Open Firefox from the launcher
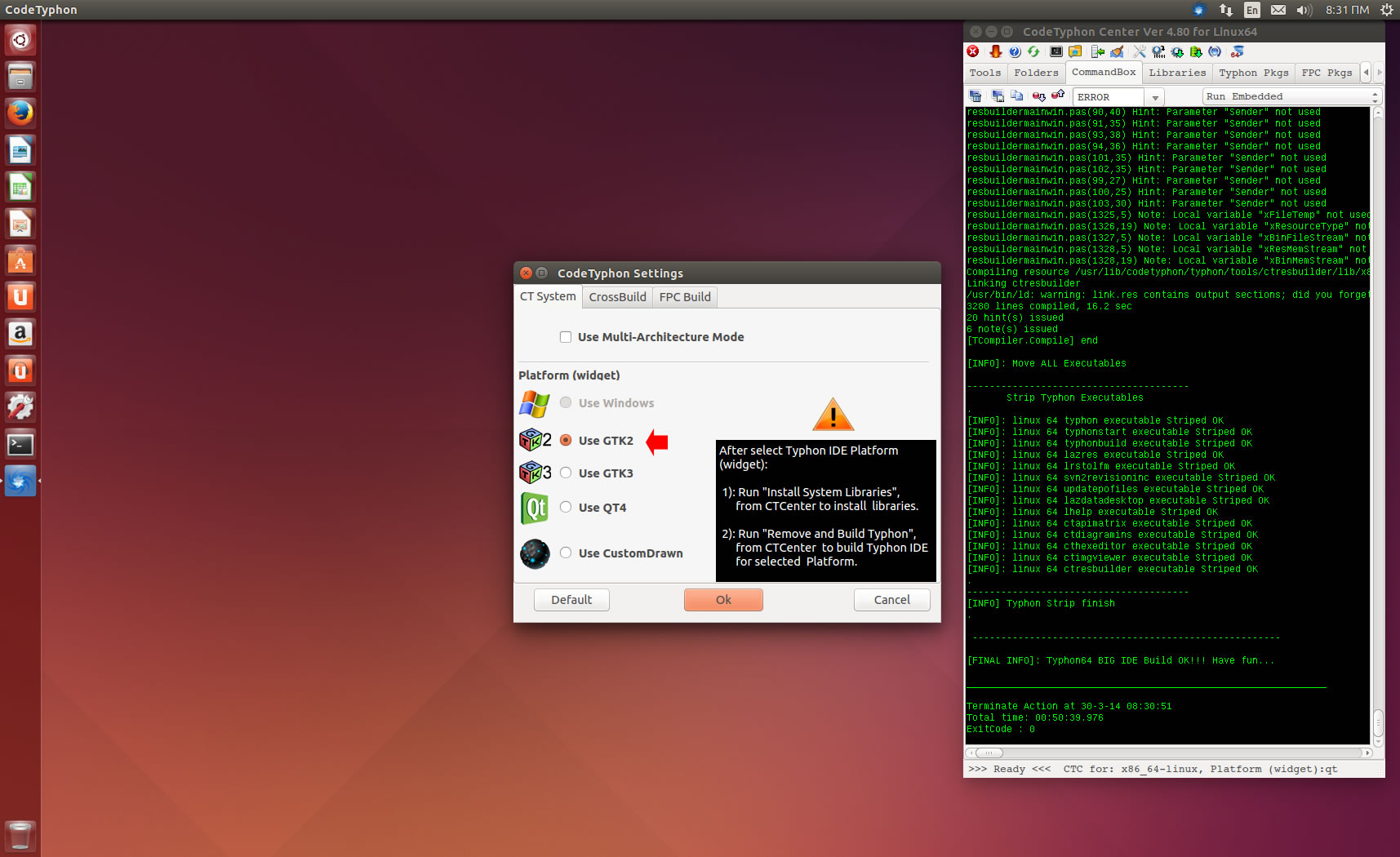Viewport: 1400px width, 857px height. click(20, 113)
